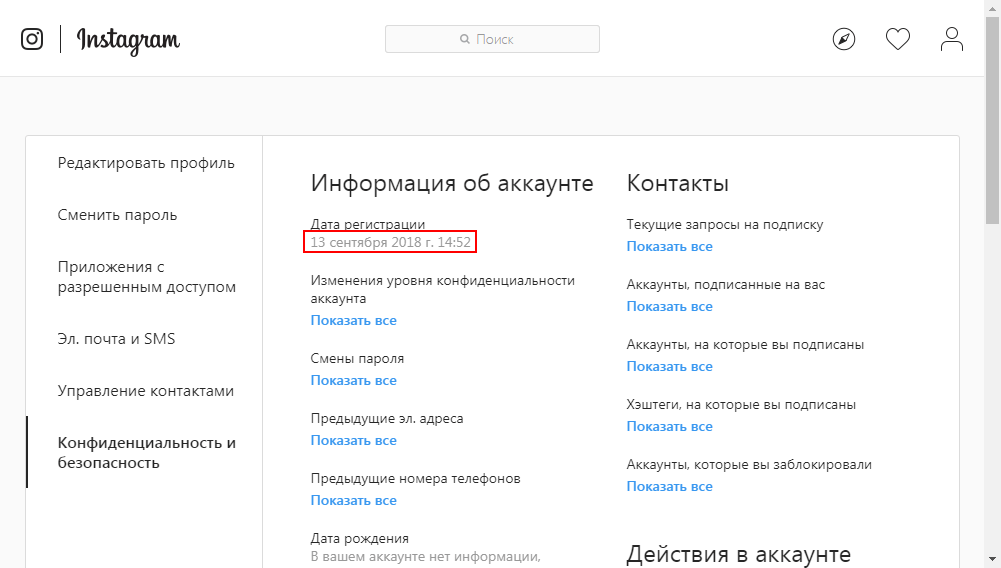This screenshot has width=1001, height=568.
Task: Open Управление контактами section
Action: tap(146, 391)
